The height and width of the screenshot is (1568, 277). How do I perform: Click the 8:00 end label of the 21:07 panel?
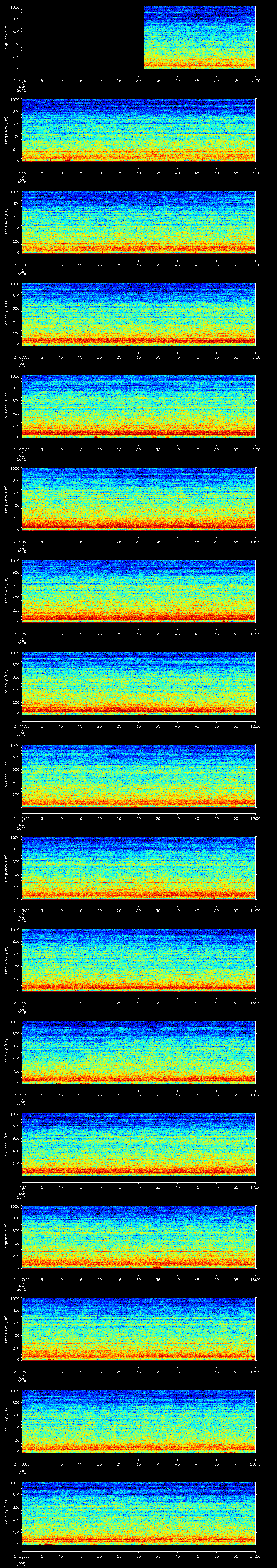256,357
